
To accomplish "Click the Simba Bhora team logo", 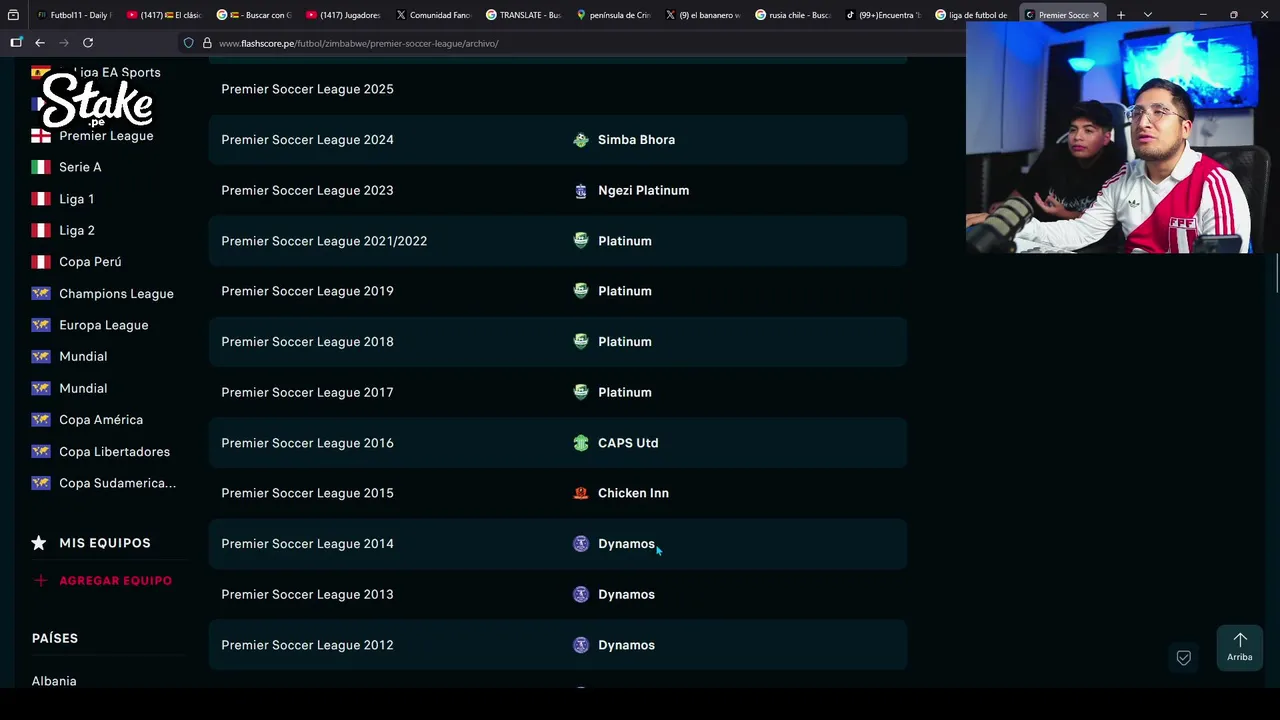I will point(581,140).
